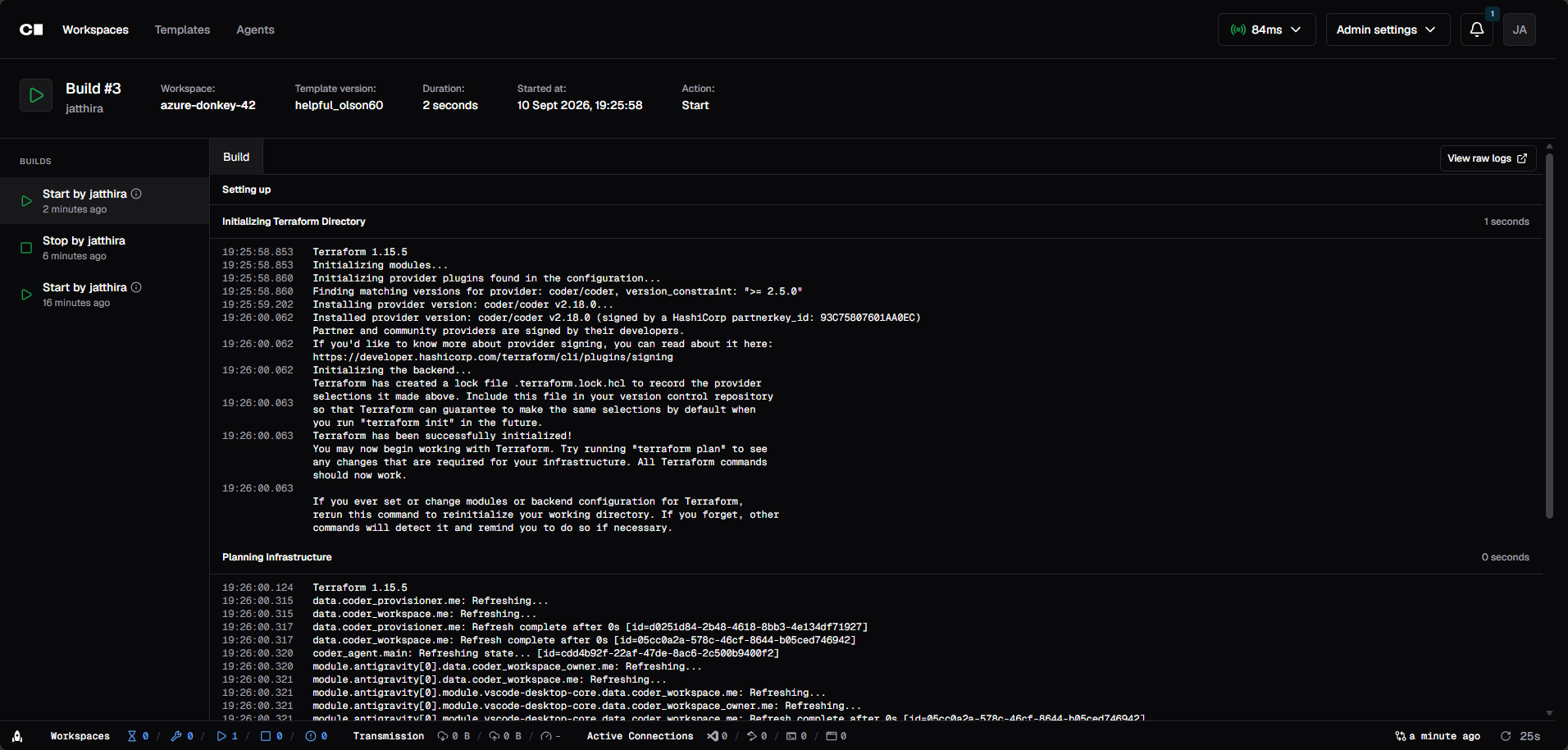Click View raw logs button
1568x750 pixels.
(1488, 158)
